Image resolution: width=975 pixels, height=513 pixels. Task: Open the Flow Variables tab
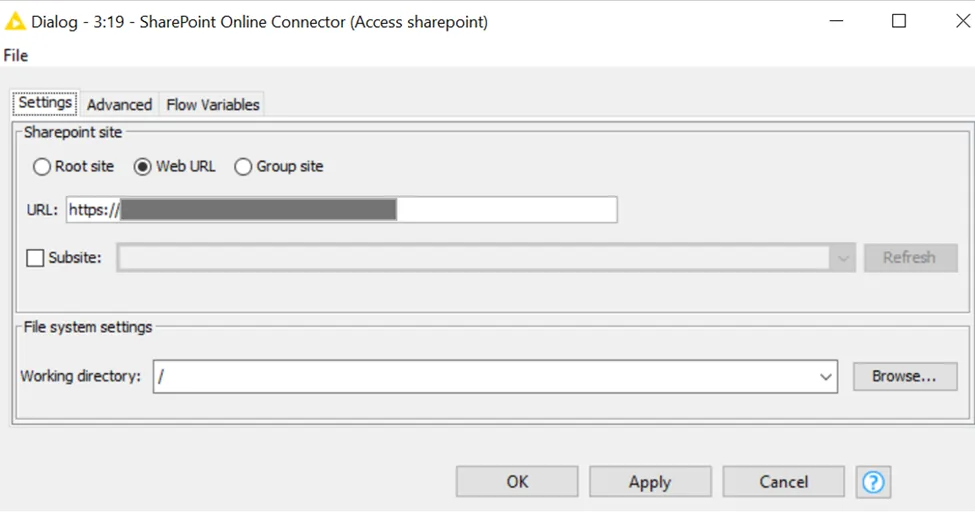[x=213, y=104]
